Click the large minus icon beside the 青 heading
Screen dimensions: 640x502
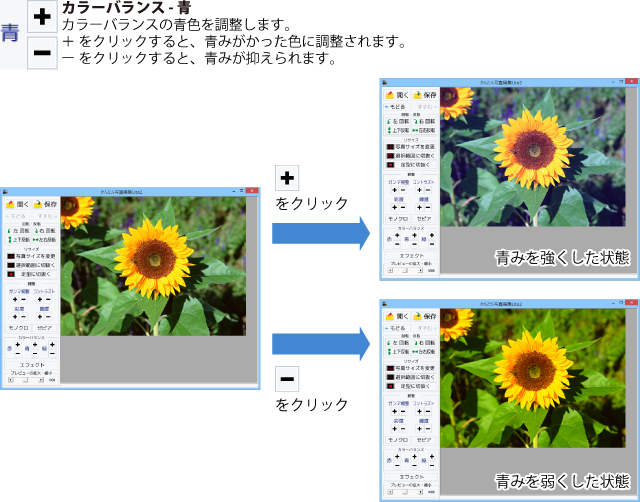(x=42, y=52)
